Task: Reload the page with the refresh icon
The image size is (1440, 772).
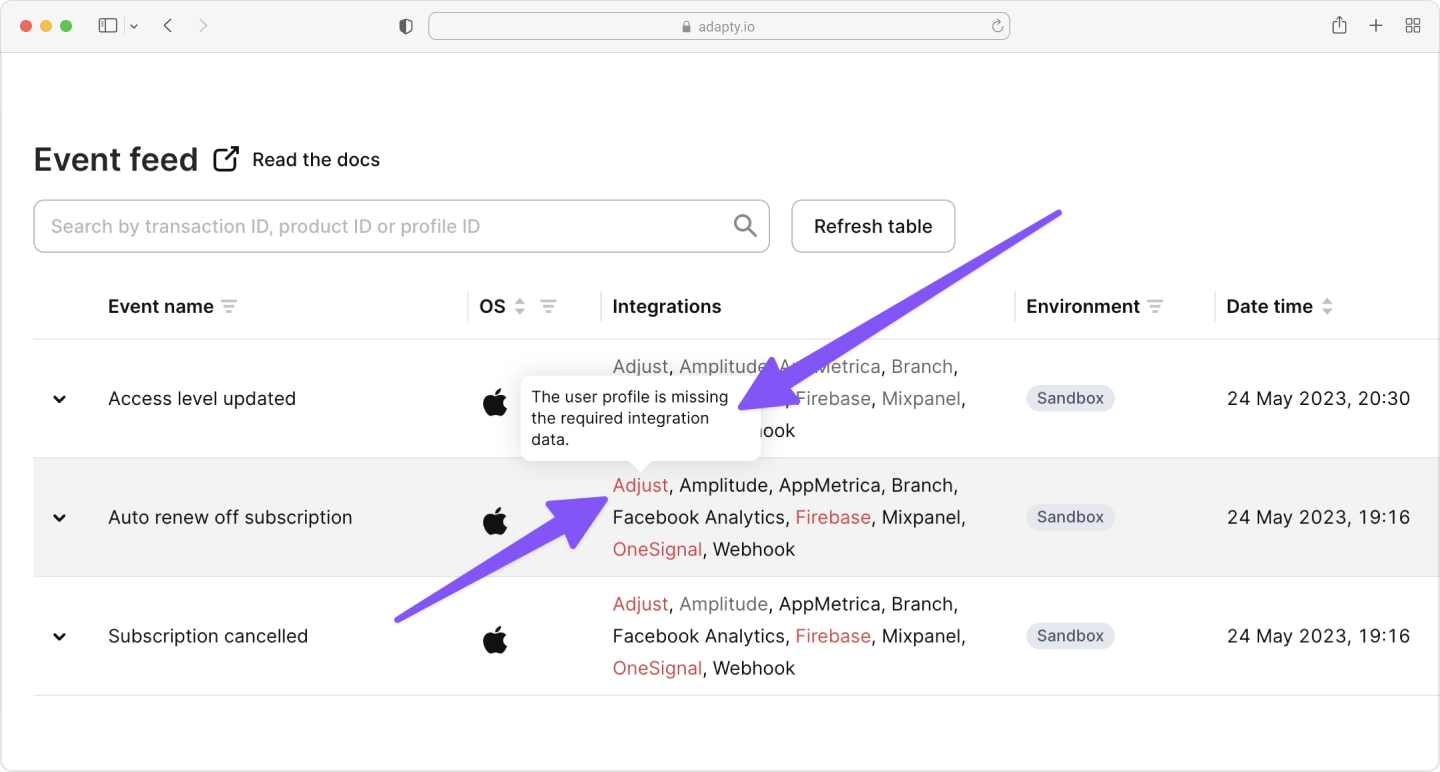Action: [x=997, y=27]
